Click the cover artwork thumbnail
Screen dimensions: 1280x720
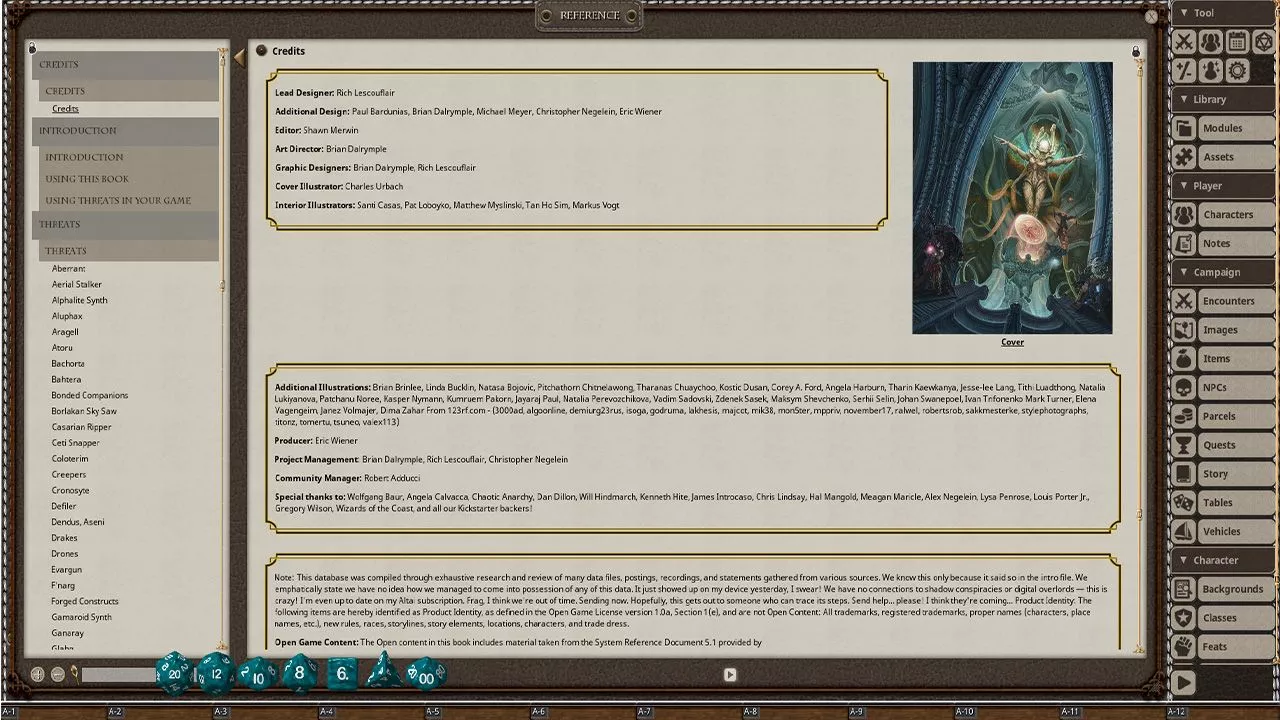1012,198
